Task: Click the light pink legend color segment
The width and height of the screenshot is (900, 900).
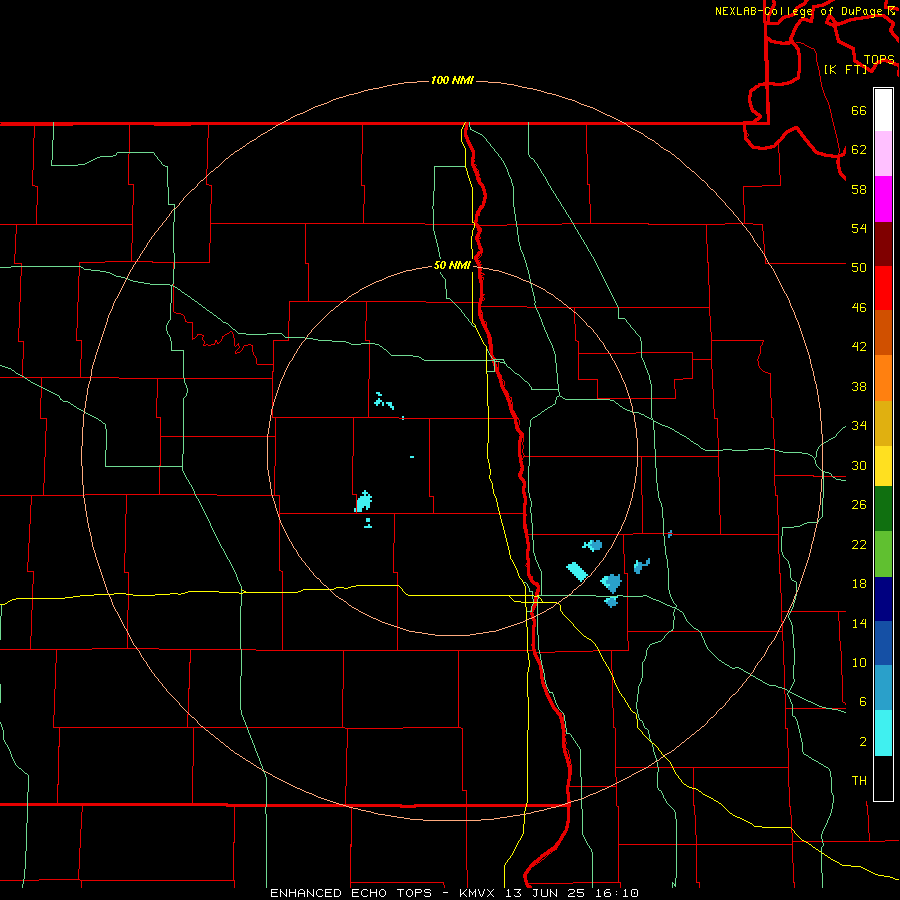Action: (x=883, y=154)
